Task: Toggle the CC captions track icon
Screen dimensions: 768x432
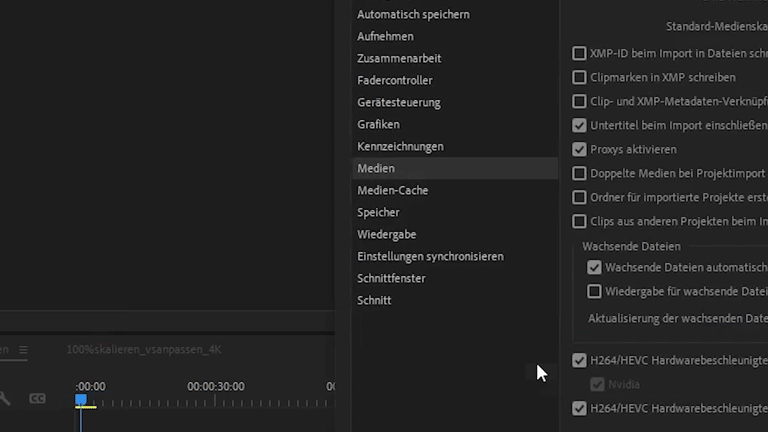Action: pyautogui.click(x=37, y=398)
